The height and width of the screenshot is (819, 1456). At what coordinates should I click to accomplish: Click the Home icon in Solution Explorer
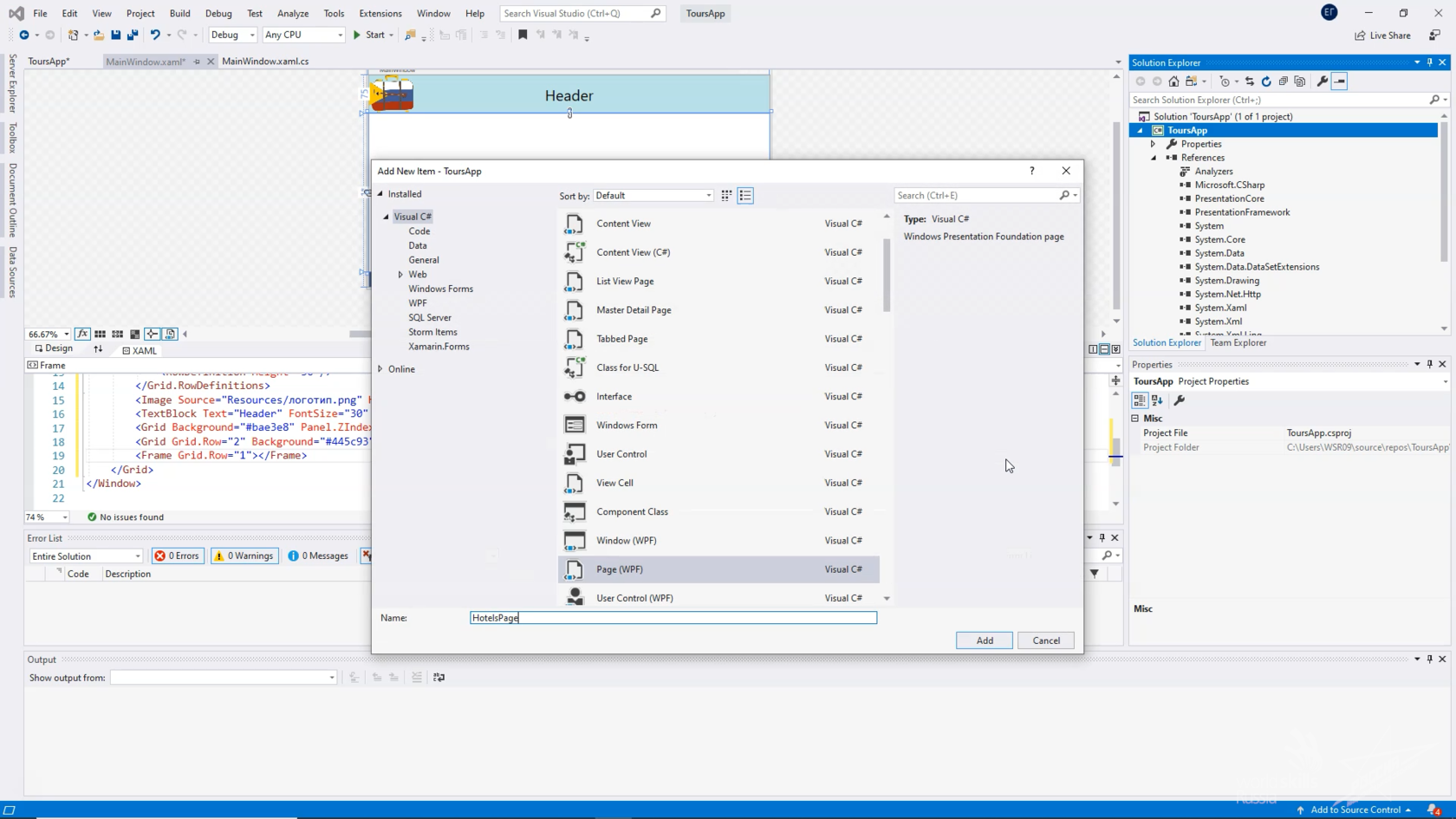pos(1173,81)
